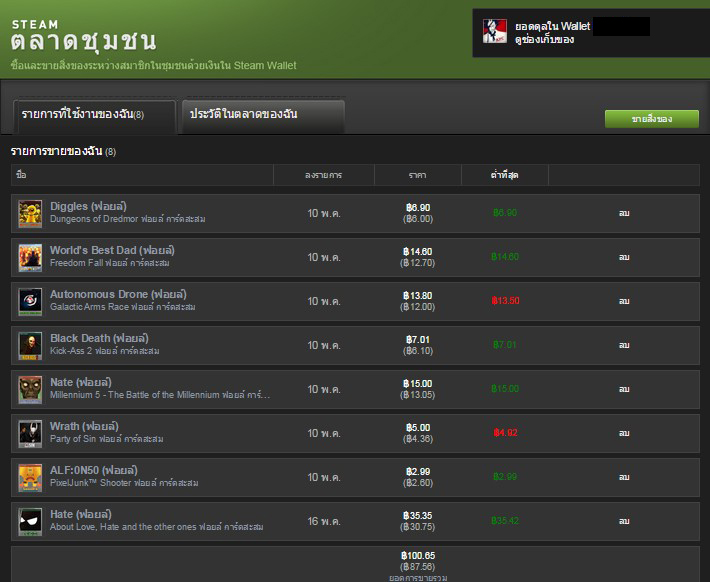Remove the Wrath listing
The height and width of the screenshot is (582, 710).
tap(624, 433)
